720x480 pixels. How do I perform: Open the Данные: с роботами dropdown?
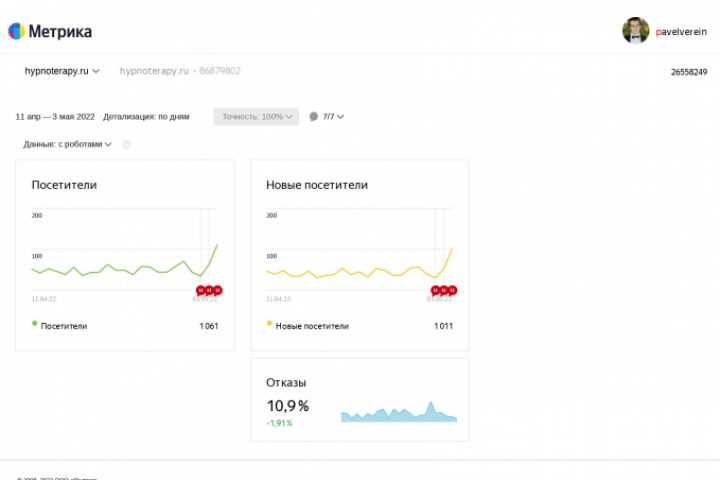(x=68, y=144)
